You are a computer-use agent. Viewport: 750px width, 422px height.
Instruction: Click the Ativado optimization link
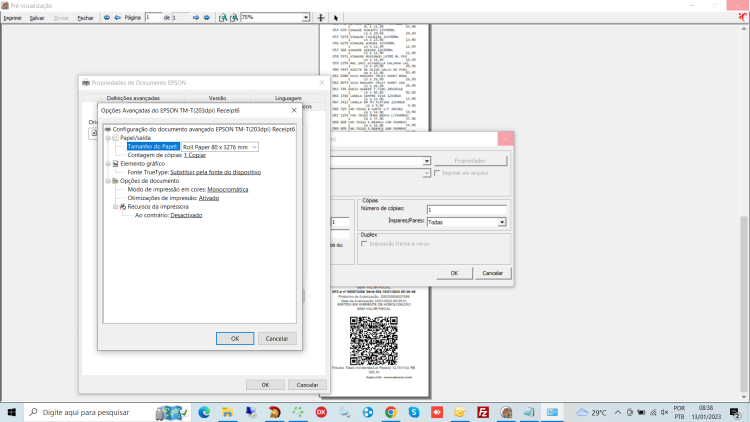pyautogui.click(x=209, y=198)
